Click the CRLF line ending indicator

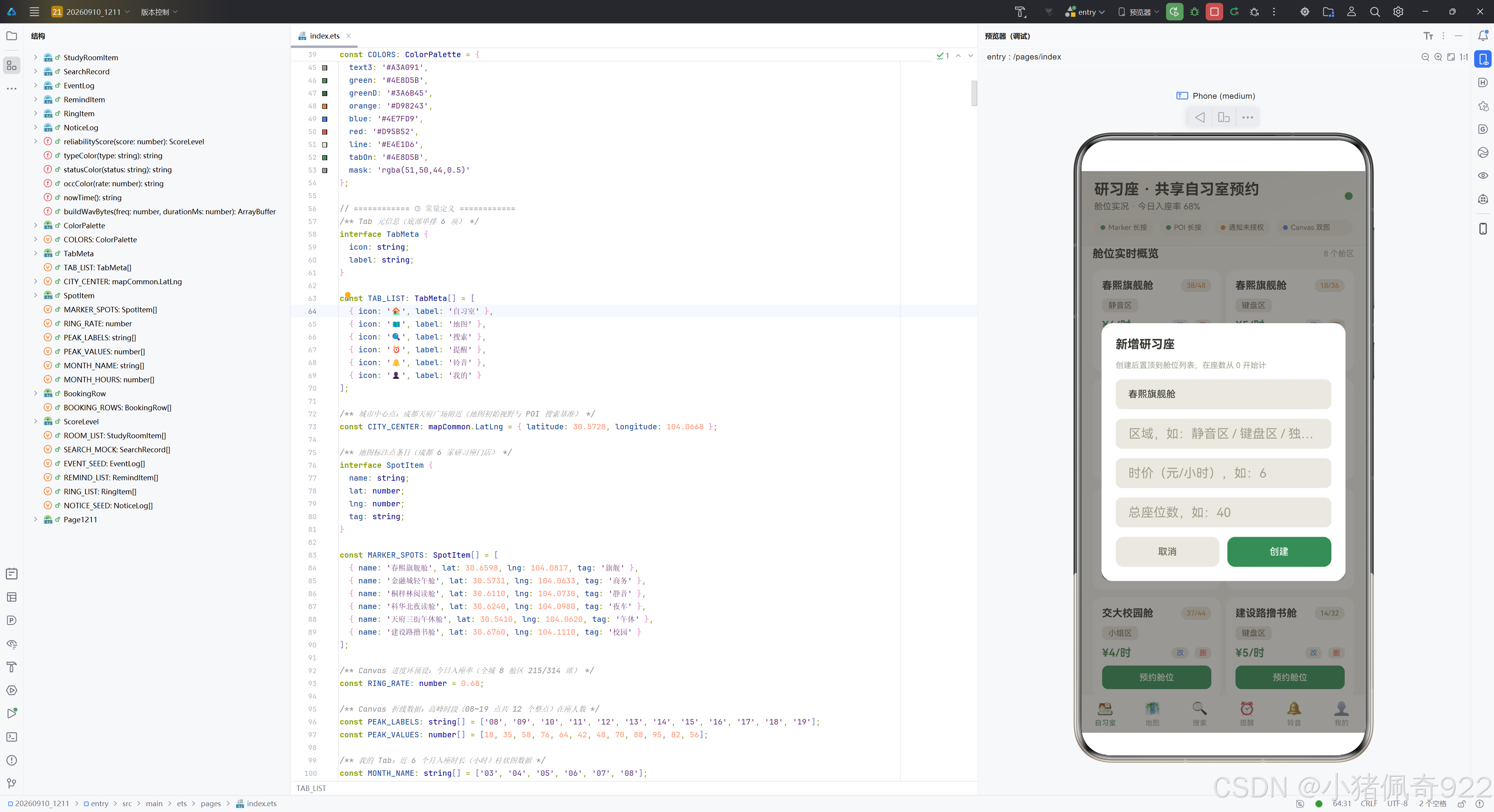click(x=1369, y=803)
